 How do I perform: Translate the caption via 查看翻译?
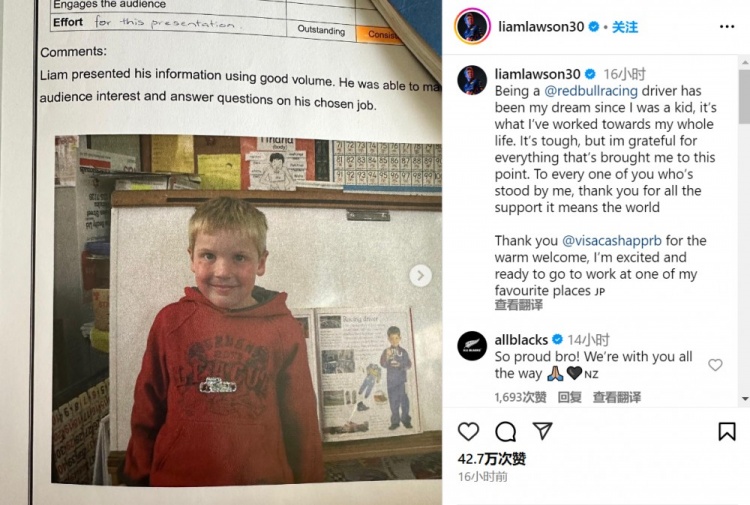coord(518,305)
